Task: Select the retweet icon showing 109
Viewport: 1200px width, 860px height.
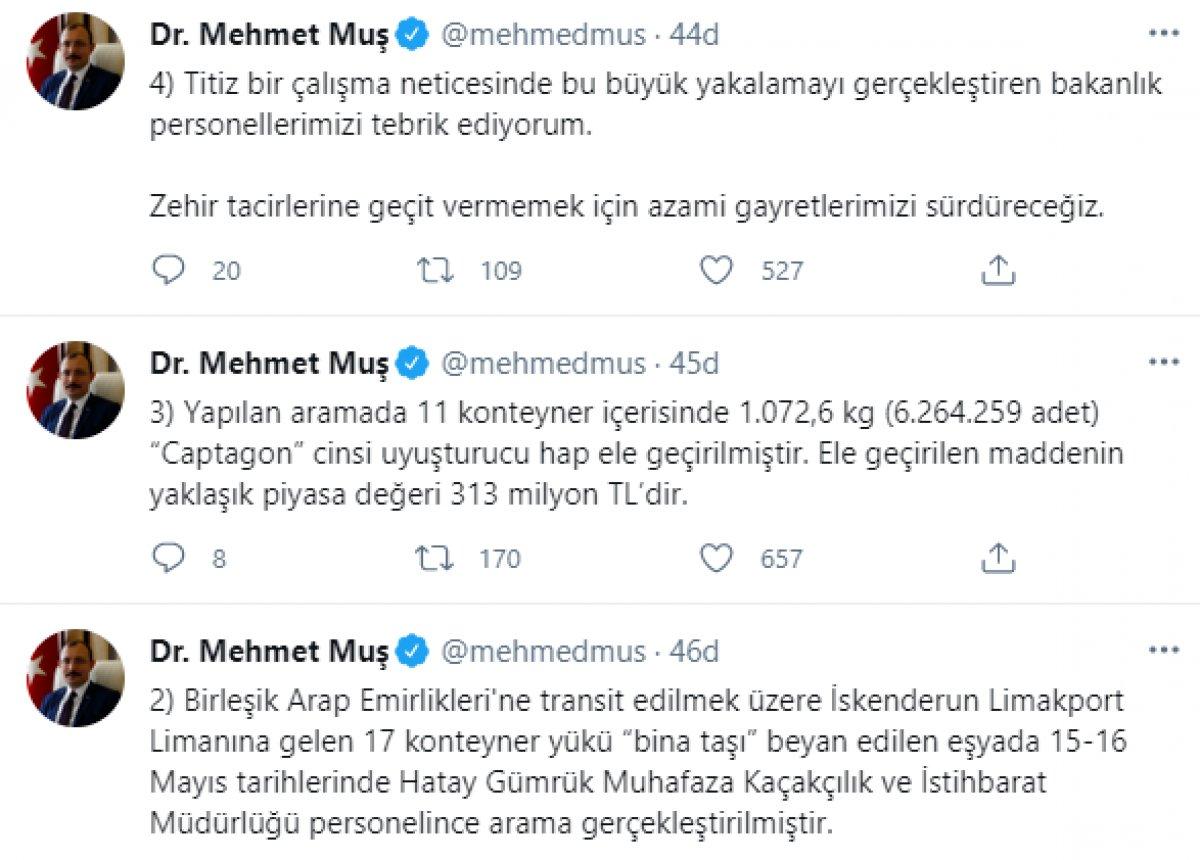Action: pos(436,268)
